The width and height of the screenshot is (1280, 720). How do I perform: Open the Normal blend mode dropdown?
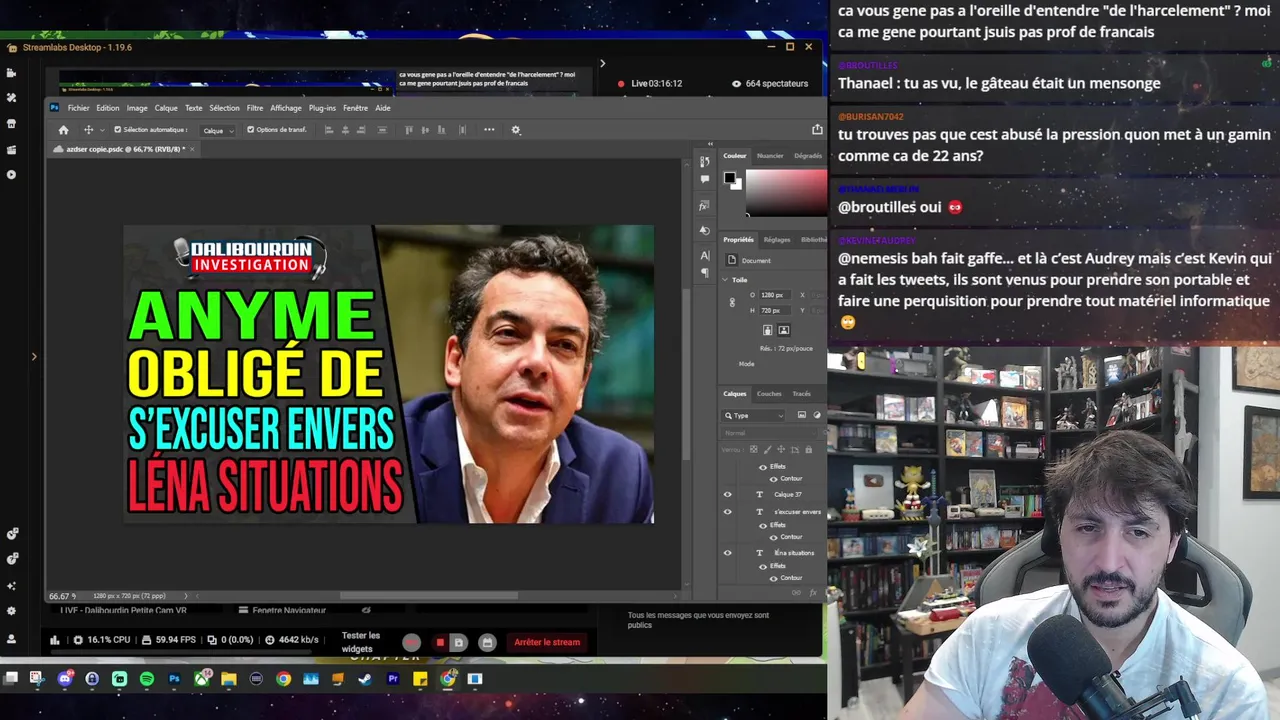click(x=769, y=433)
